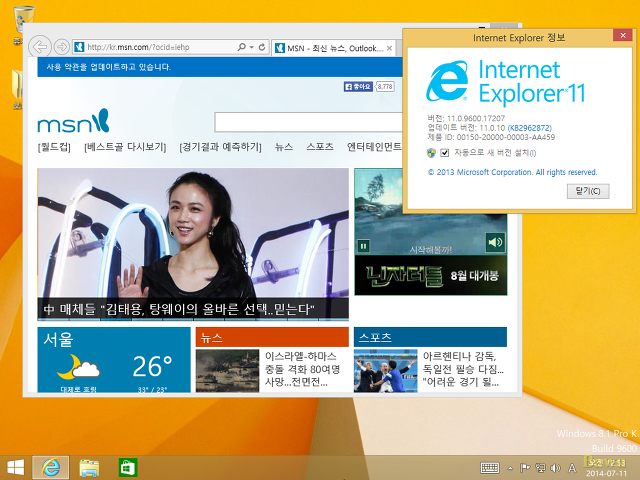Click the tank news thumbnail image
Screen dimensions: 640x480
[227, 371]
